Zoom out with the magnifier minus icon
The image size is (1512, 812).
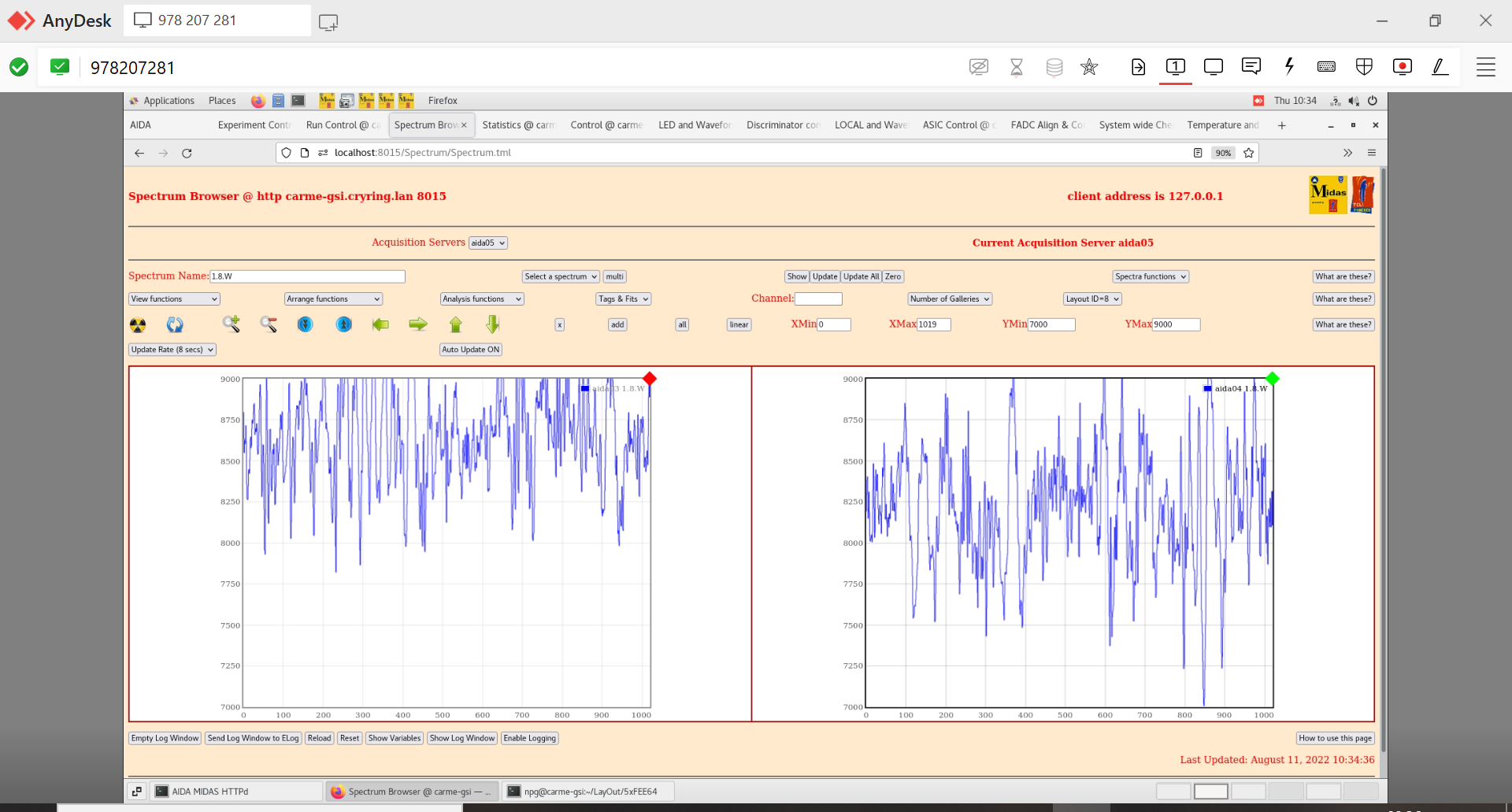coord(269,324)
